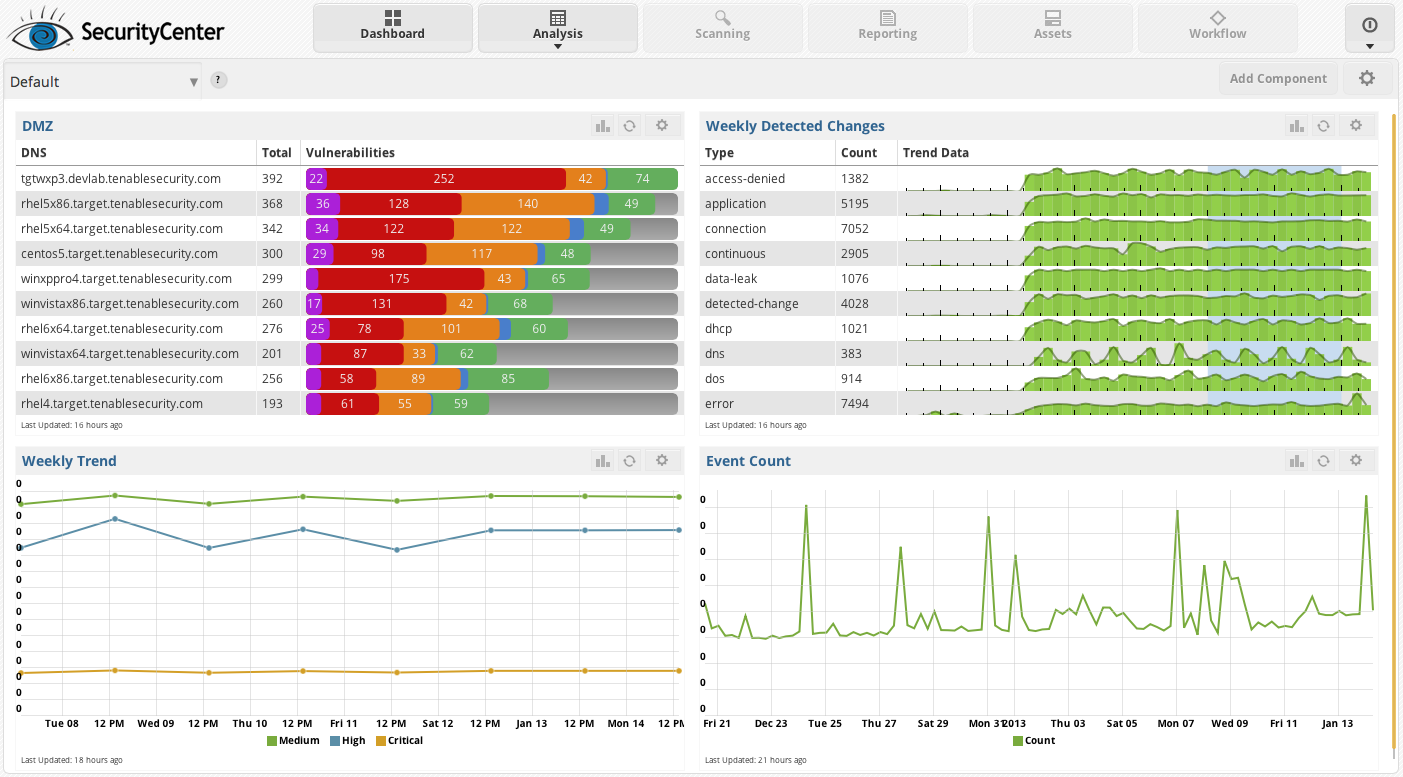The image size is (1403, 777).
Task: Open the Analysis menu tab
Action: [558, 28]
